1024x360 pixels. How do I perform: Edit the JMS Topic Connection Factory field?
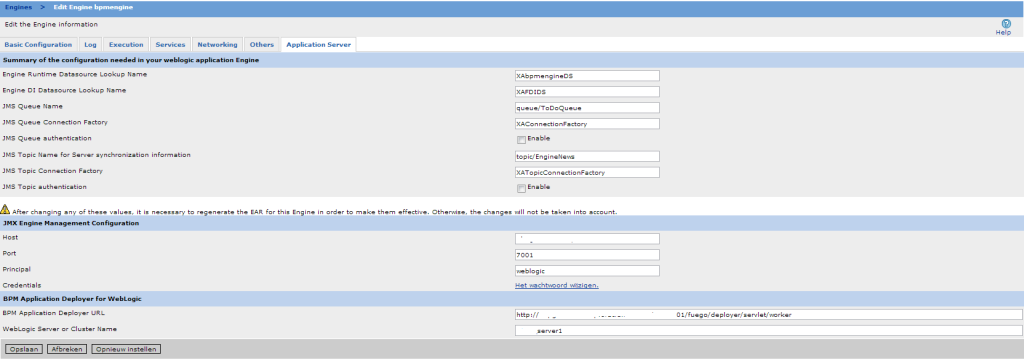coord(587,172)
